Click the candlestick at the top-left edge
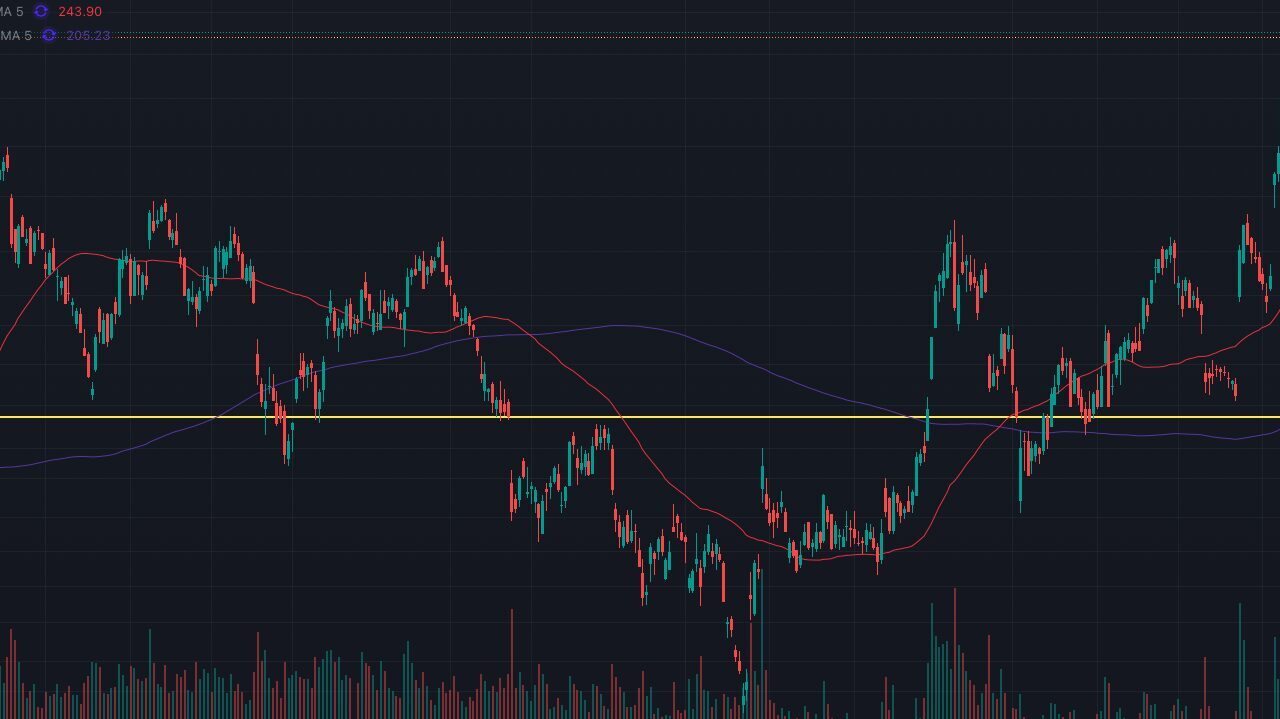The height and width of the screenshot is (719, 1280). click(x=7, y=160)
